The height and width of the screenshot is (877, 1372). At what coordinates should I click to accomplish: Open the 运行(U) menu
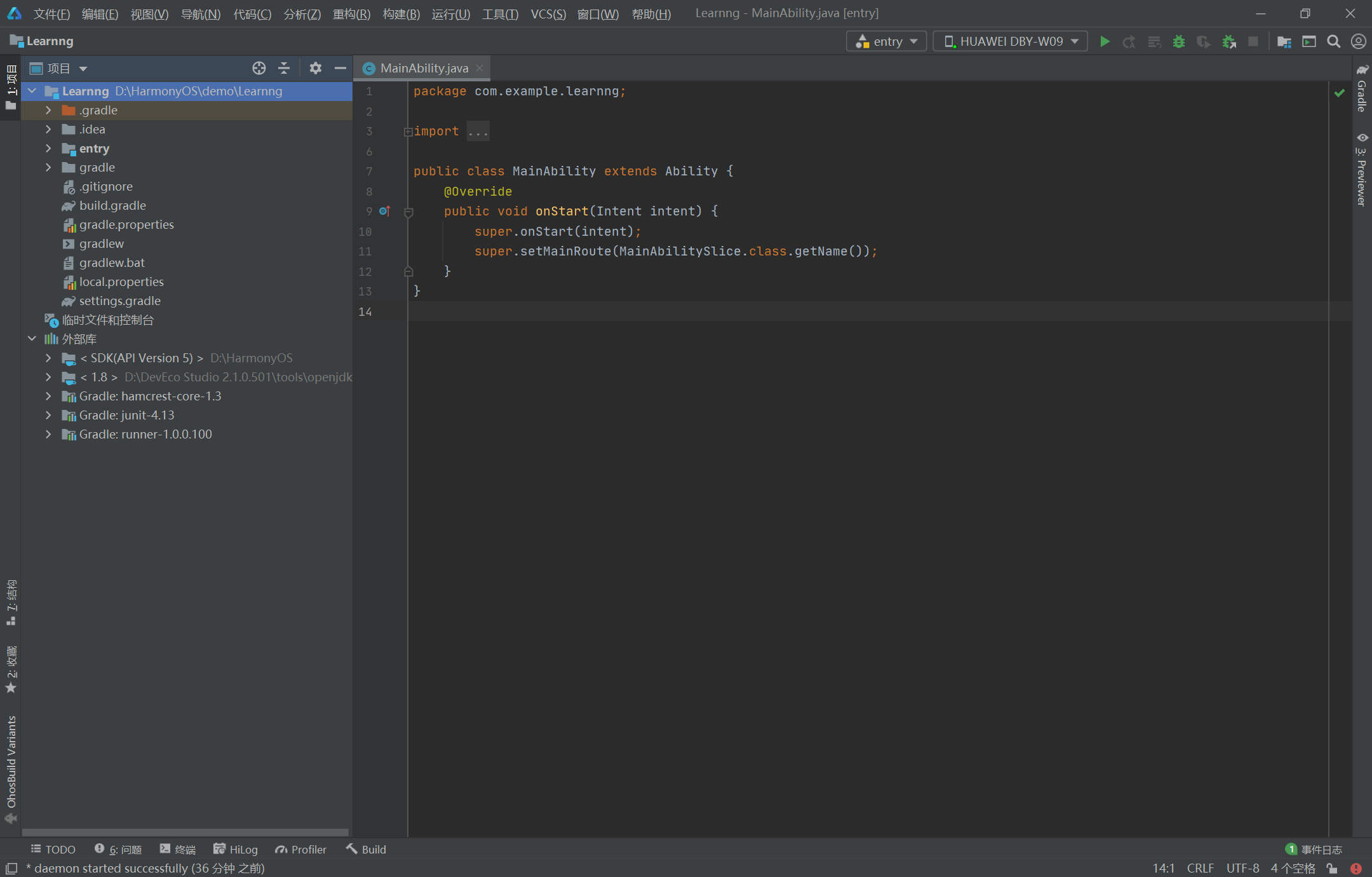point(451,13)
